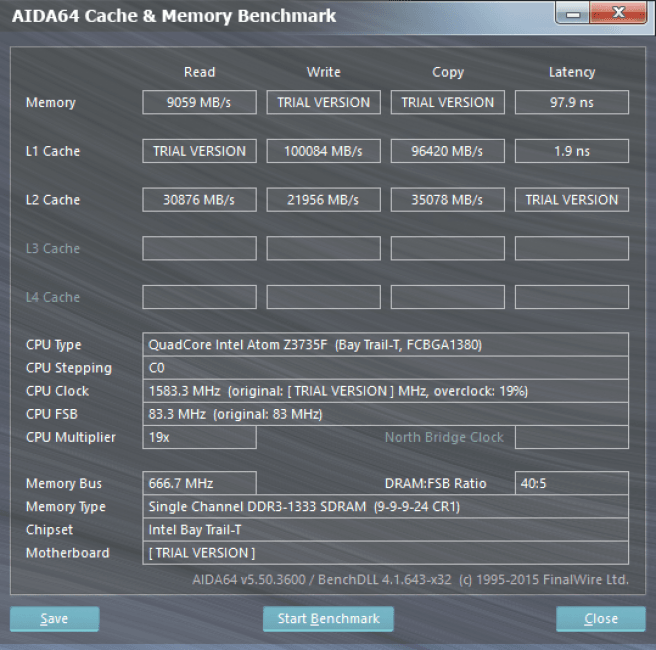Select L2 Cache Write 21956 MB/s
This screenshot has height=650, width=656.
(x=323, y=200)
